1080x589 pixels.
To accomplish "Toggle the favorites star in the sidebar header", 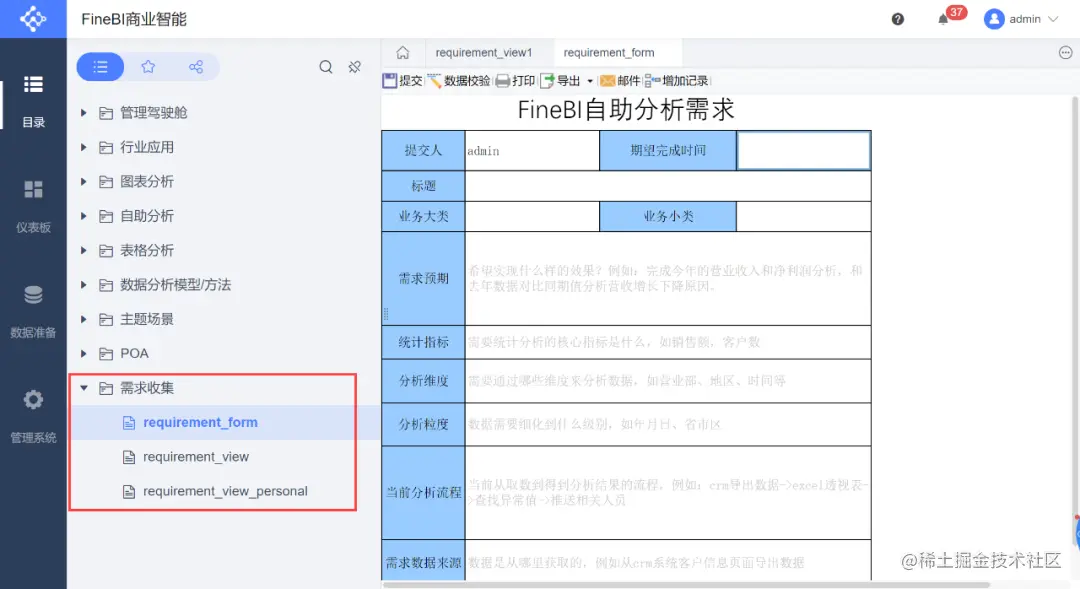I will (x=148, y=66).
